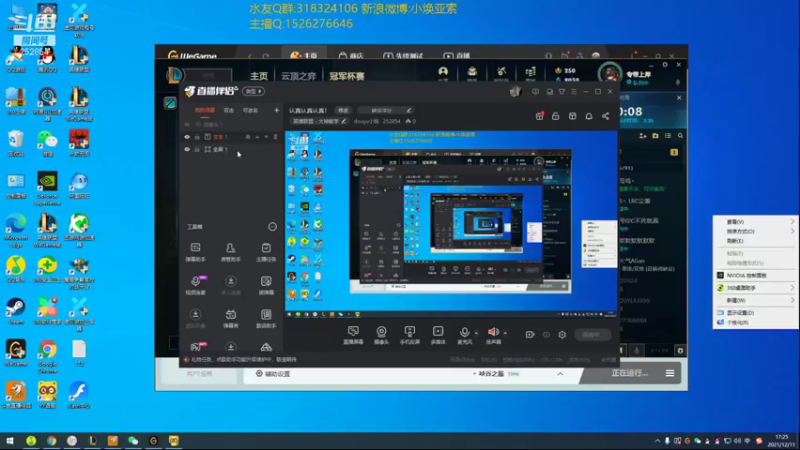The height and width of the screenshot is (450, 800).
Task: Click the 正在运行 button in WeGame
Action: point(629,373)
